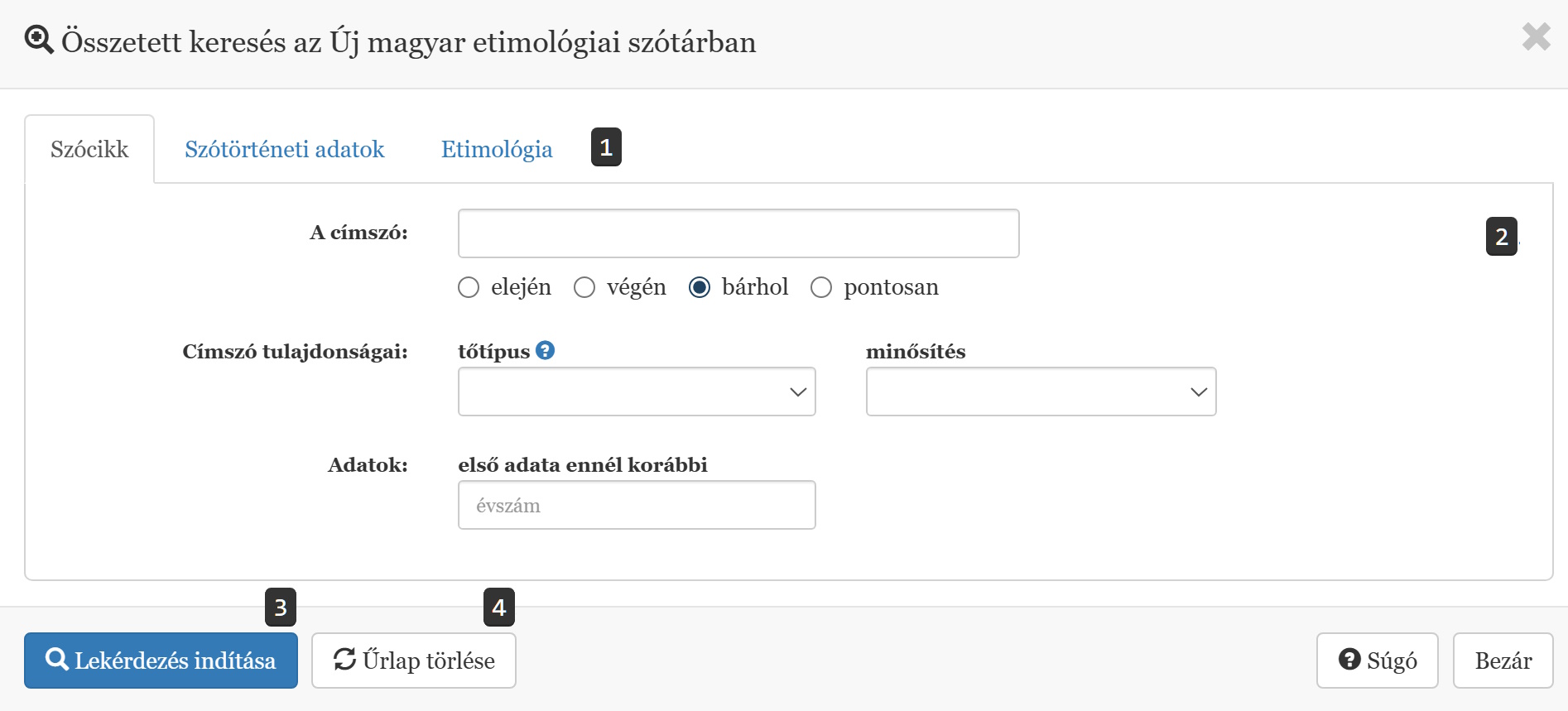Close the dialog with the X icon
1568x711 pixels.
click(x=1536, y=37)
